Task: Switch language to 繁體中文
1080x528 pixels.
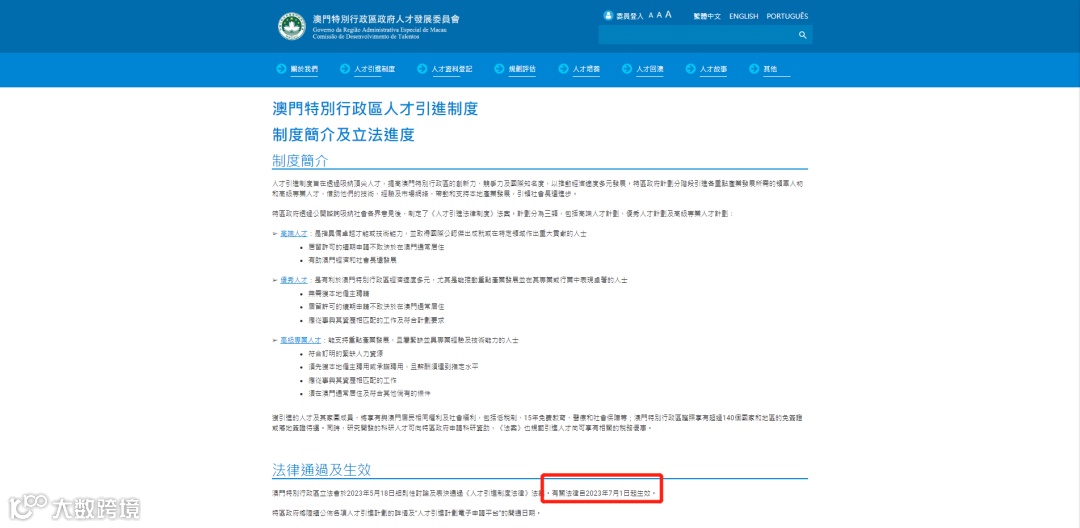Action: coord(707,16)
